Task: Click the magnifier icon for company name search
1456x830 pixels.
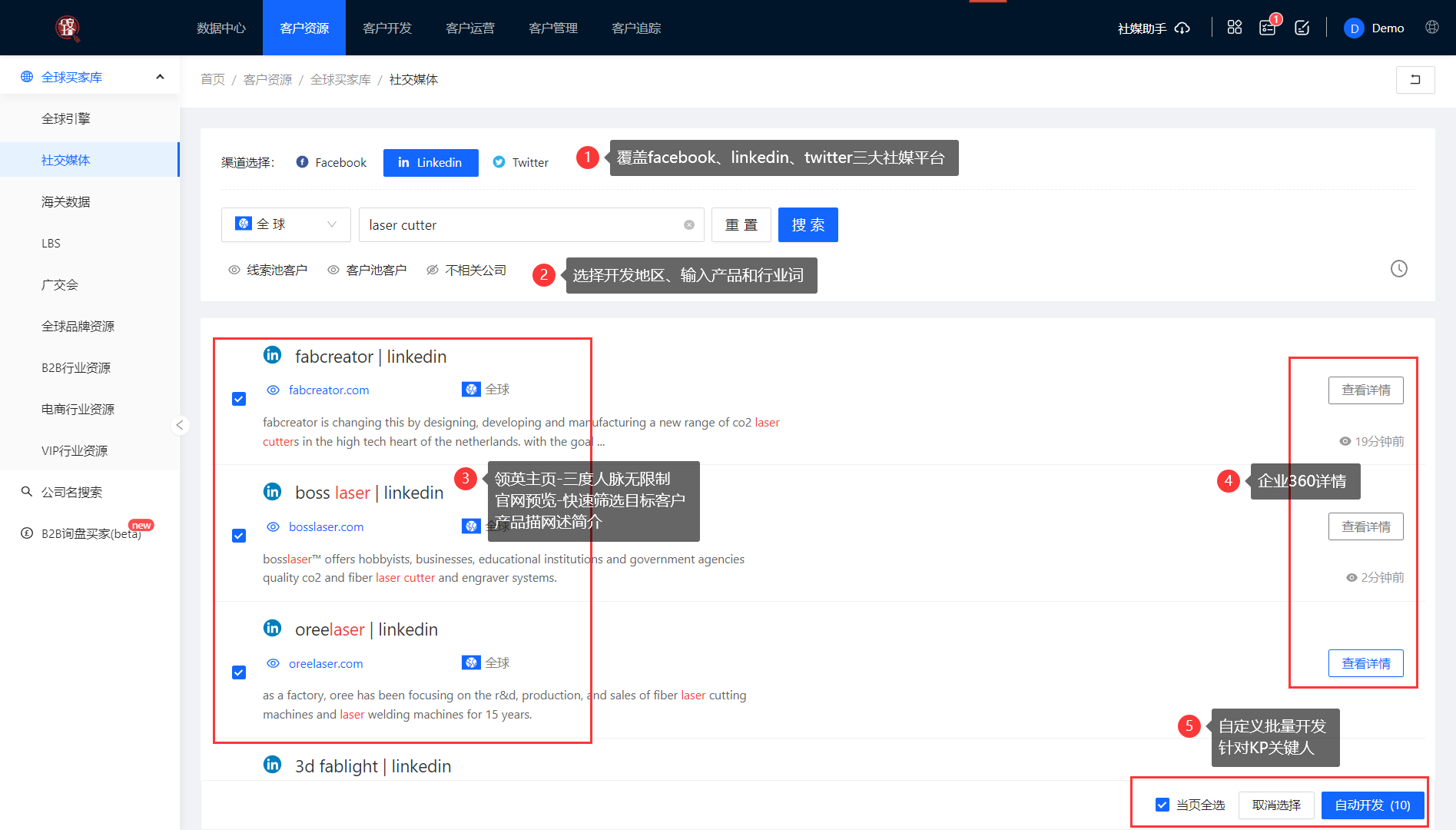Action: (27, 492)
